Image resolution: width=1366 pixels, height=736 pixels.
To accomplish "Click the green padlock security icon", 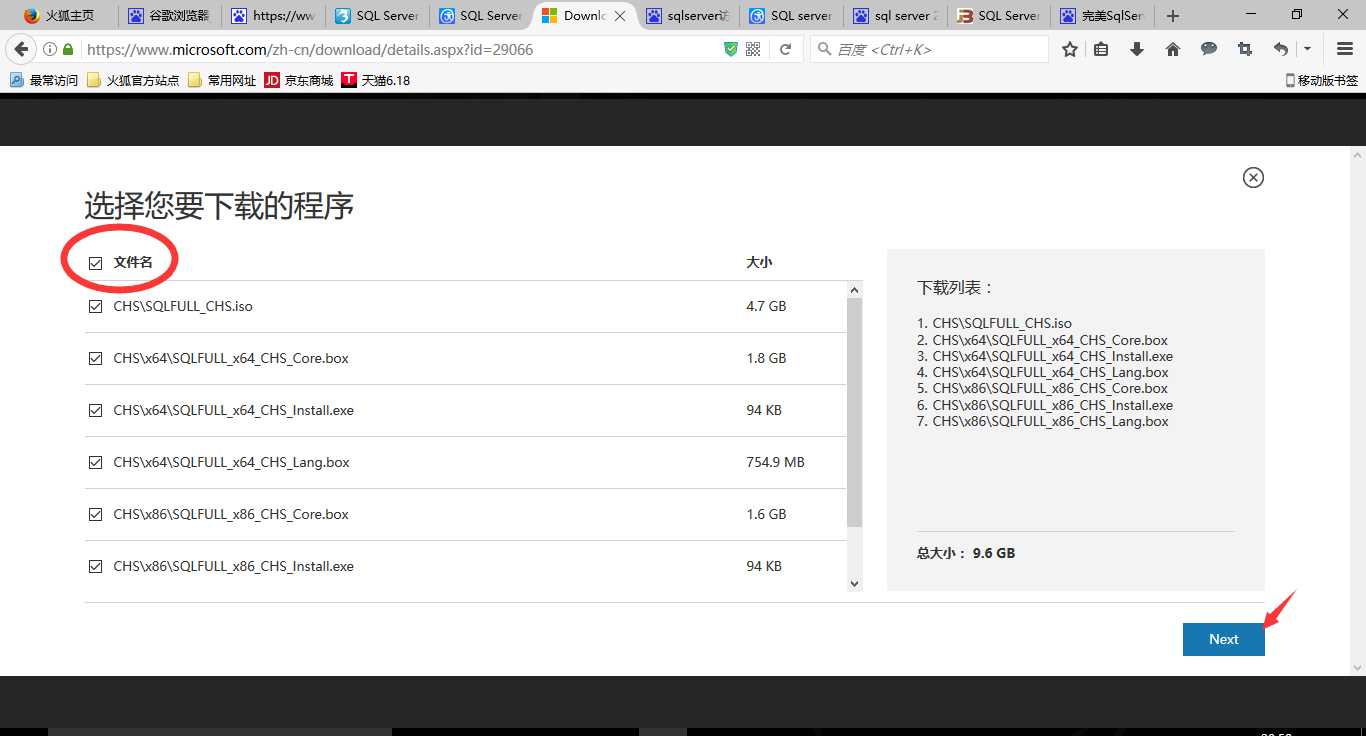I will pyautogui.click(x=68, y=49).
